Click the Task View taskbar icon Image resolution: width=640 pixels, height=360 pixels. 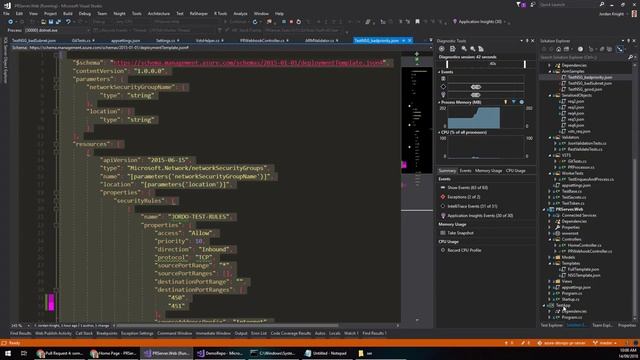24,353
